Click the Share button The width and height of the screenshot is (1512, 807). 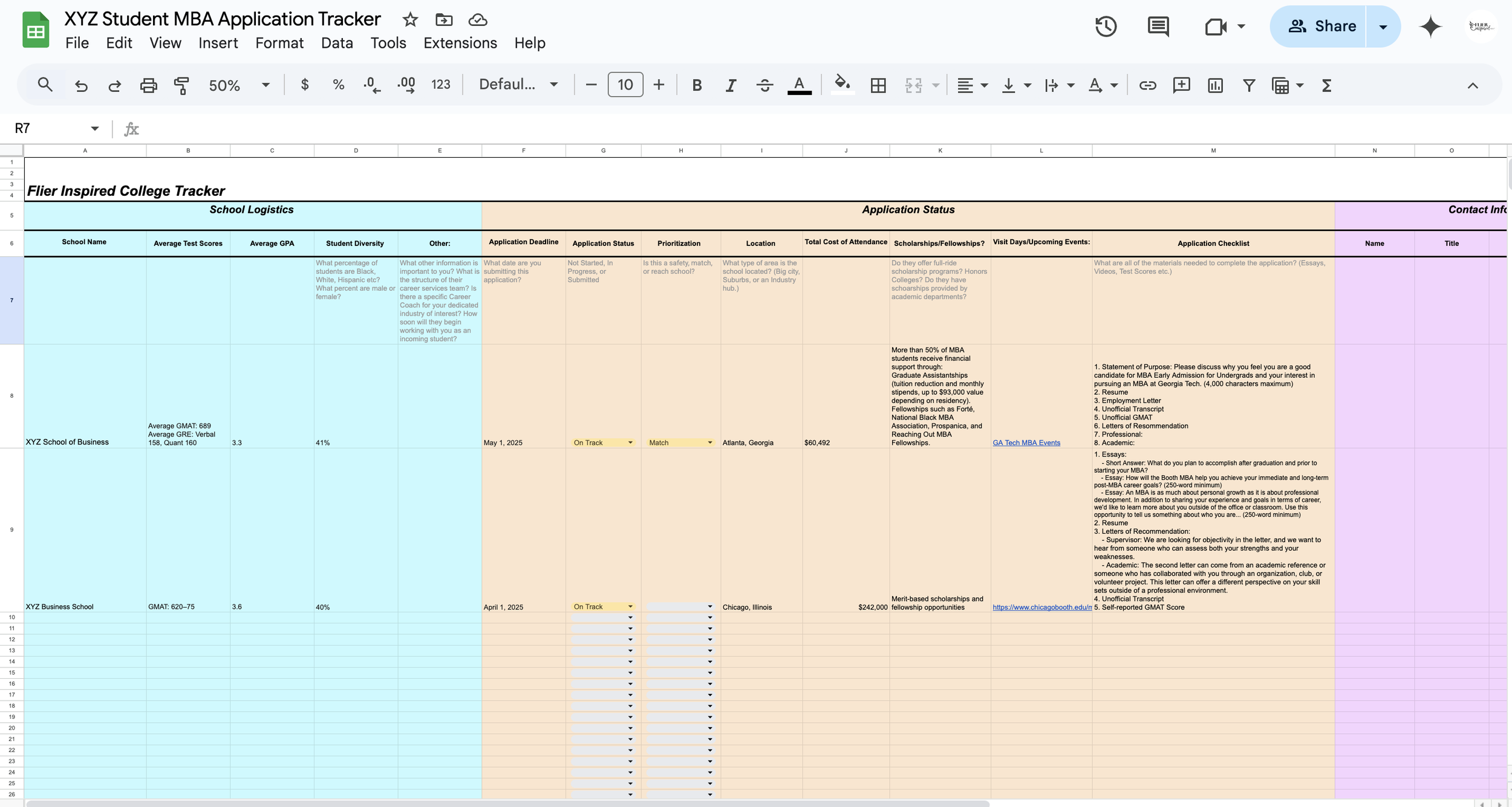tap(1318, 27)
